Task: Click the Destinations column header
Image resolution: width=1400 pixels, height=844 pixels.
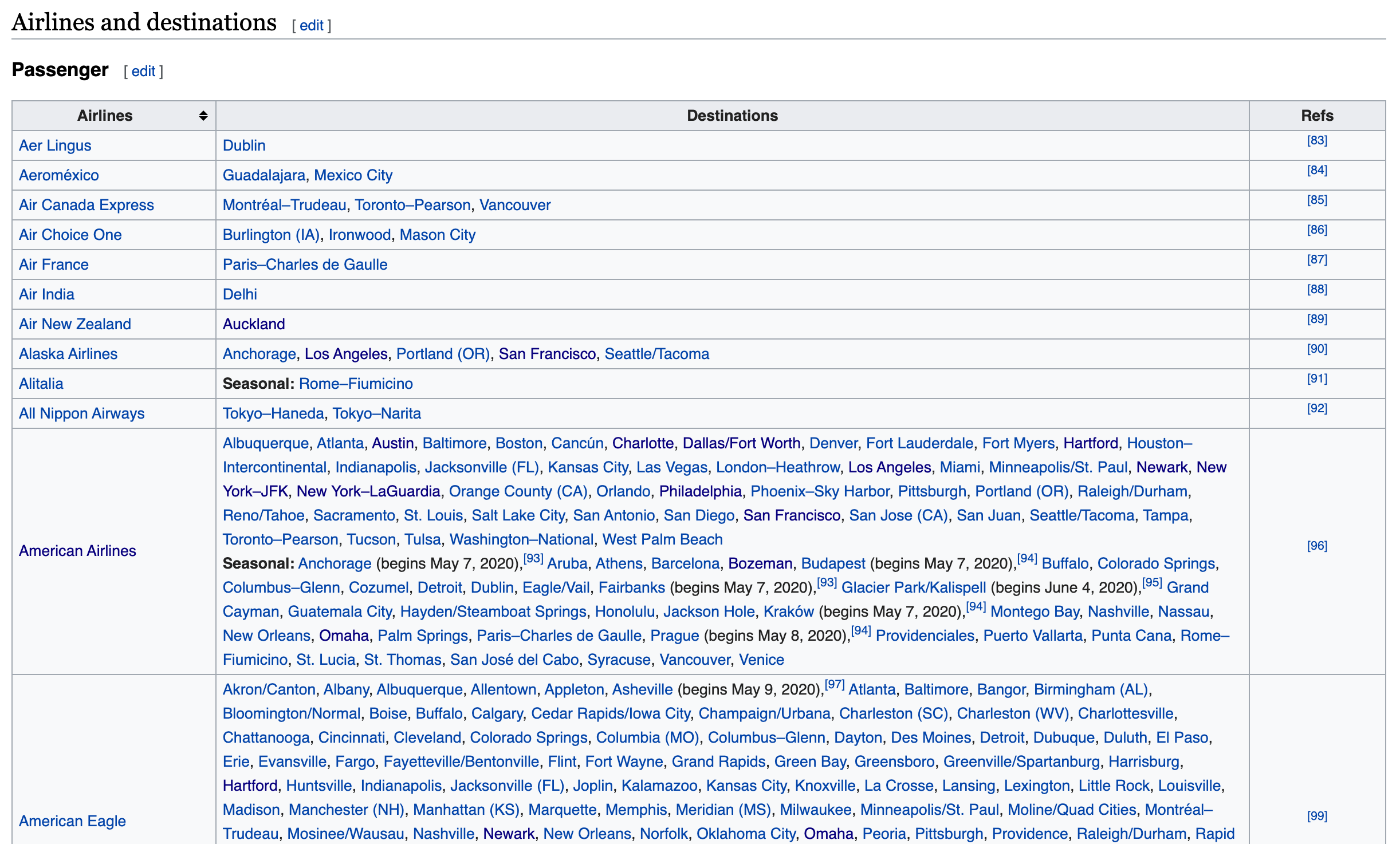Action: click(x=732, y=116)
